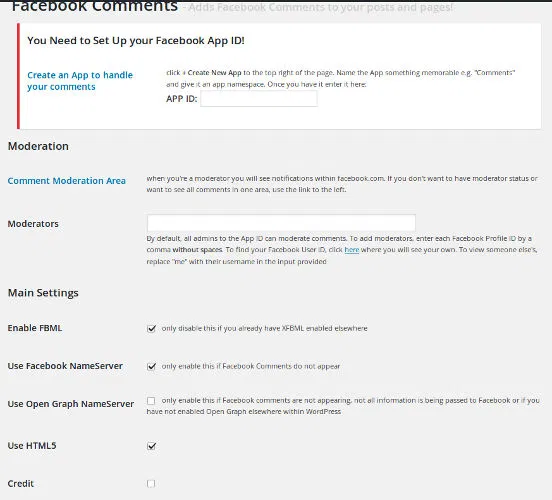Click the text 'only disable this if you already have XFBML enabled elsewhere'
Image resolution: width=552 pixels, height=500 pixels.
coord(264,328)
